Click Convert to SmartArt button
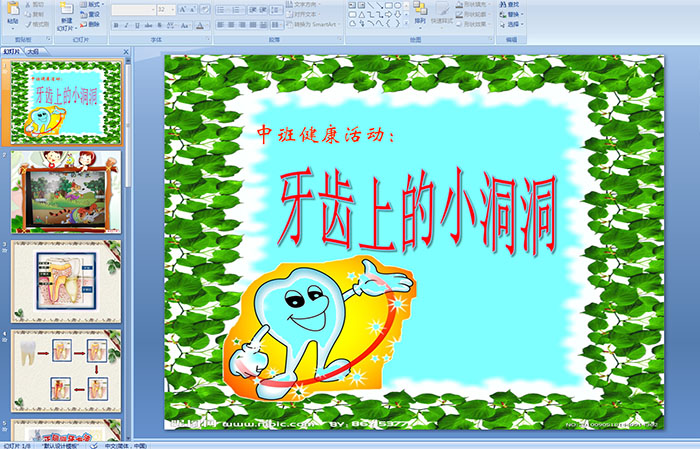700x449 pixels. point(314,24)
